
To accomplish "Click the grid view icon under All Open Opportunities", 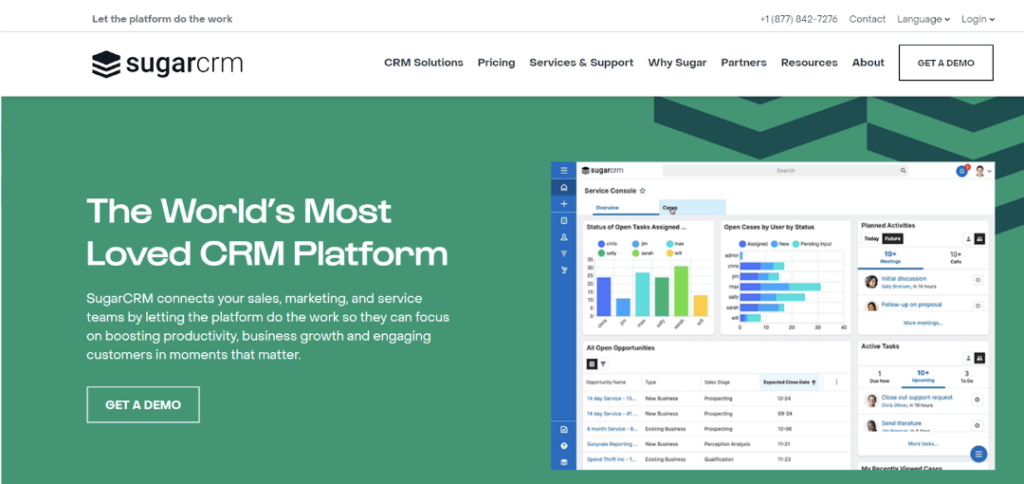I will (592, 364).
